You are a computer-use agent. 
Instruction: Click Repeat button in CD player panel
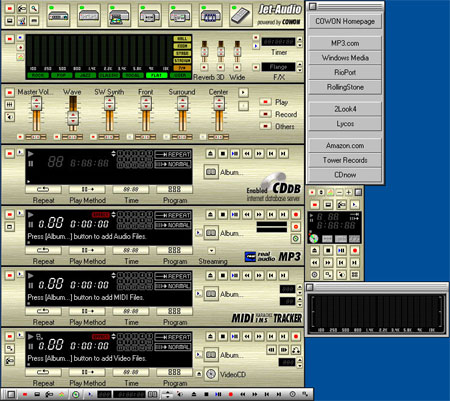(x=43, y=189)
